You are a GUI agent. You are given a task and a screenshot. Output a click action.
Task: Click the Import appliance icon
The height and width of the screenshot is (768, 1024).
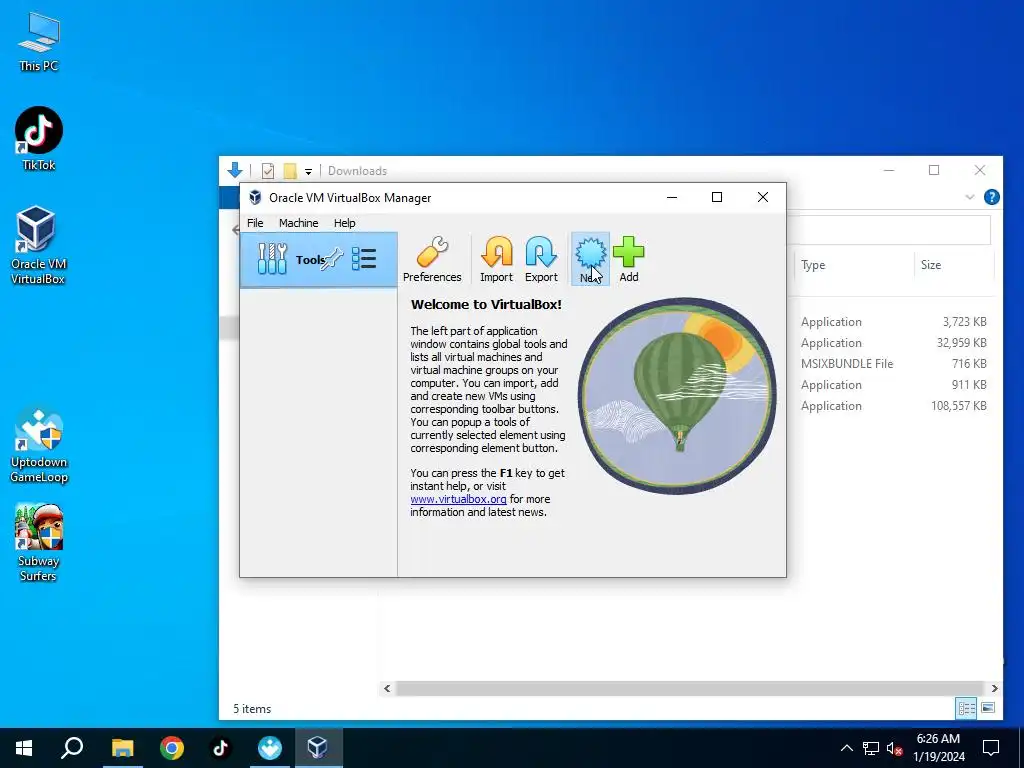point(496,259)
